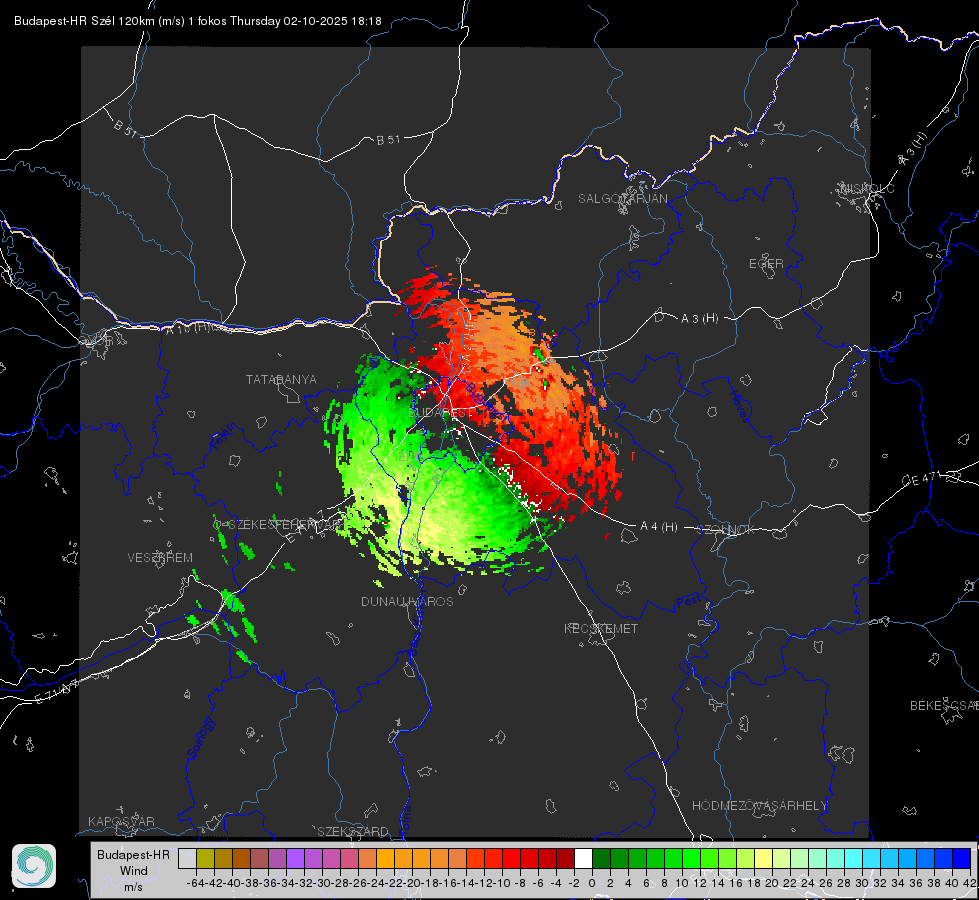Select the EGER city label

766,264
